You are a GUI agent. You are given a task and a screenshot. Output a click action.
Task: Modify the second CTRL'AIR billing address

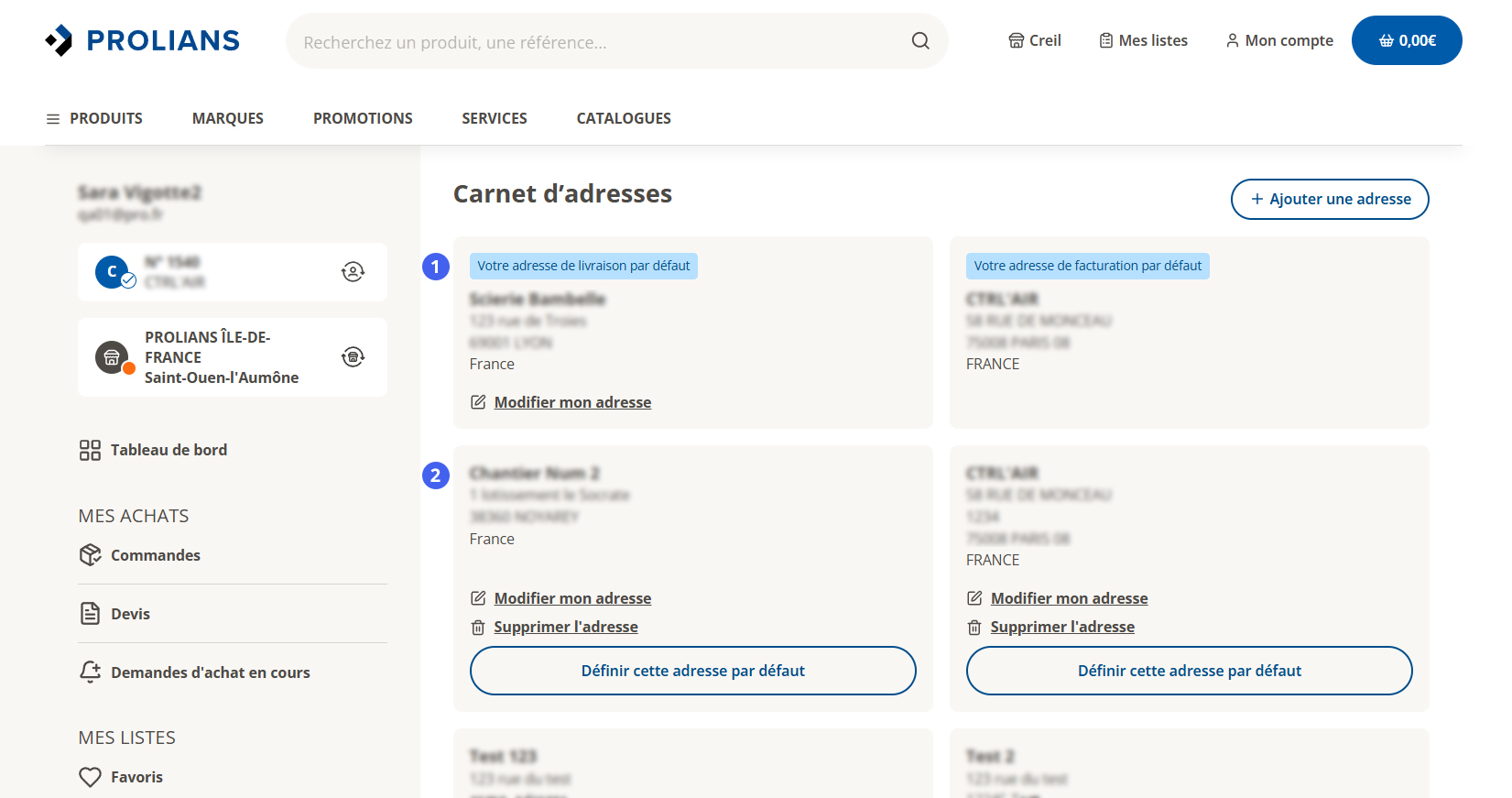tap(1069, 598)
